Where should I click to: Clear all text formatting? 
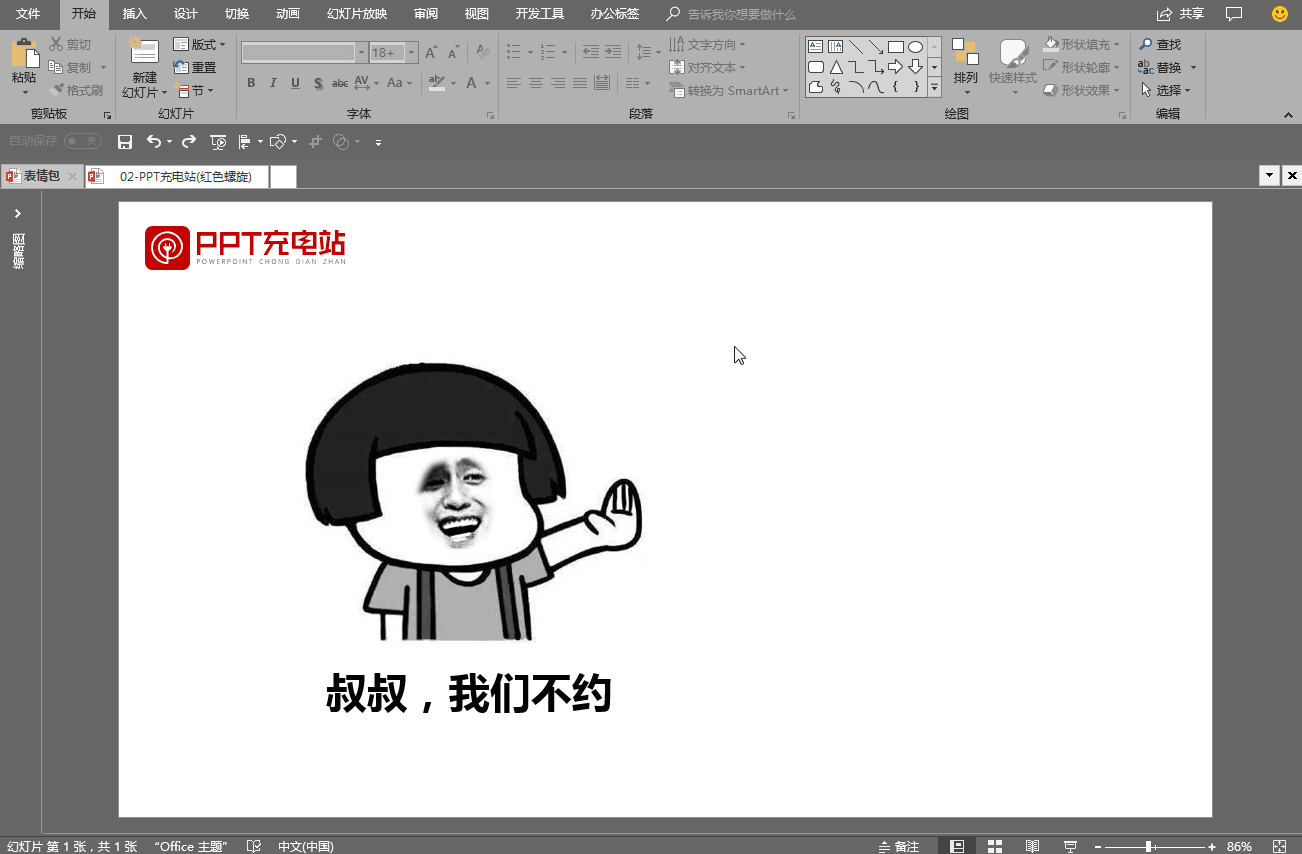[482, 52]
